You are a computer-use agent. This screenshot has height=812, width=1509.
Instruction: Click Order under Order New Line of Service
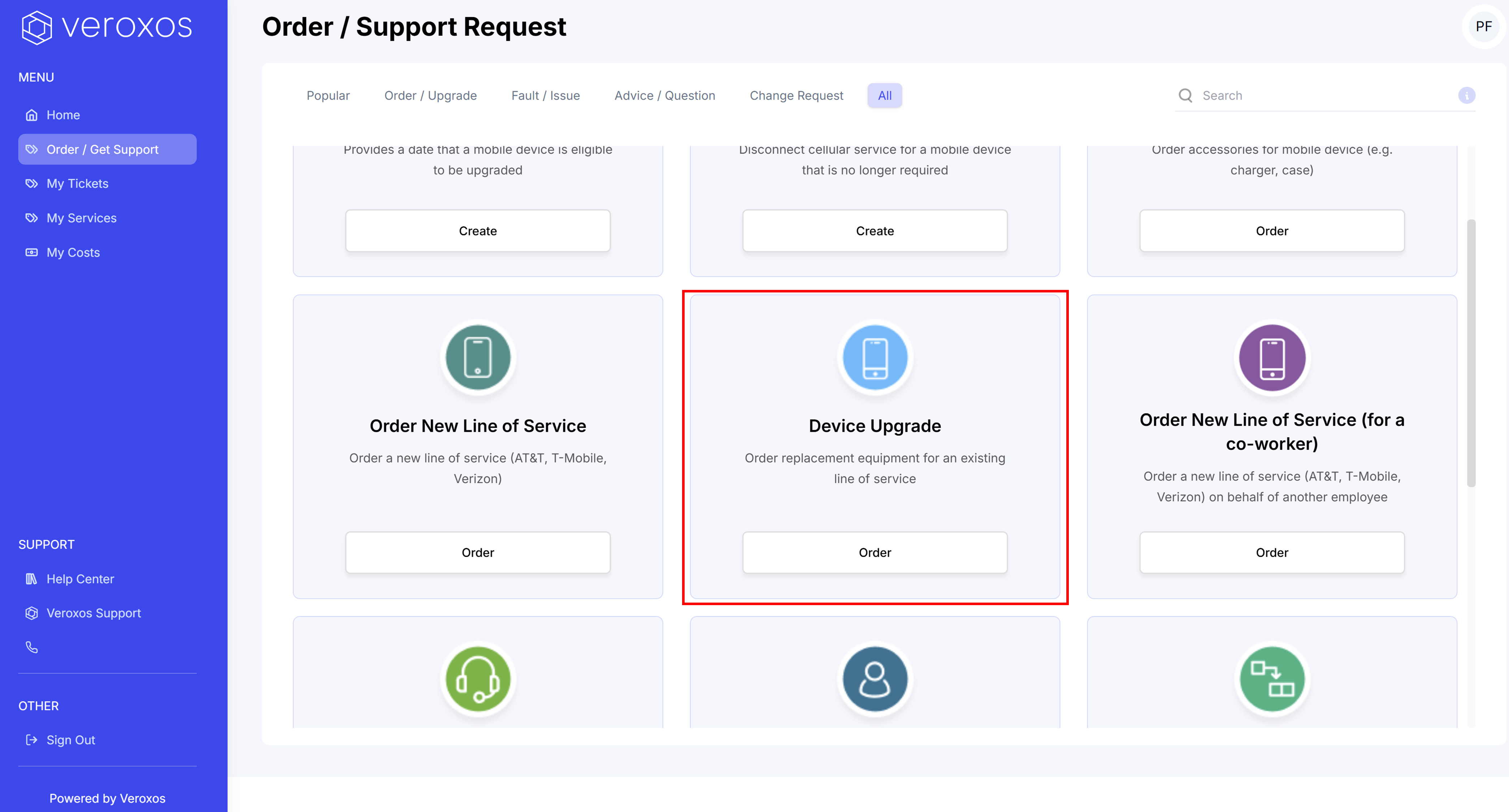(477, 552)
